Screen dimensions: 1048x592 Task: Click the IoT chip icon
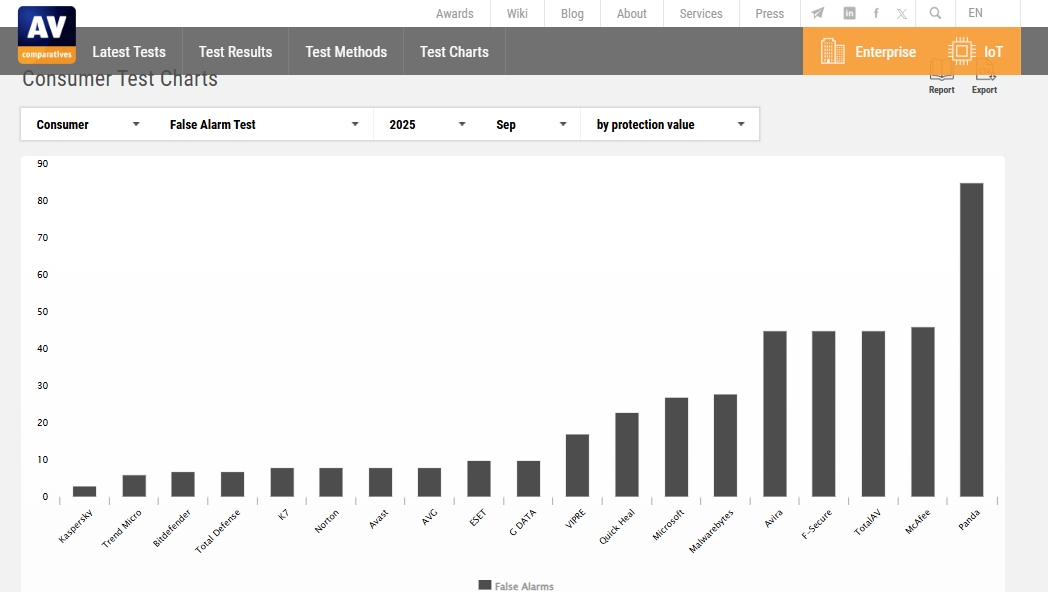click(961, 51)
